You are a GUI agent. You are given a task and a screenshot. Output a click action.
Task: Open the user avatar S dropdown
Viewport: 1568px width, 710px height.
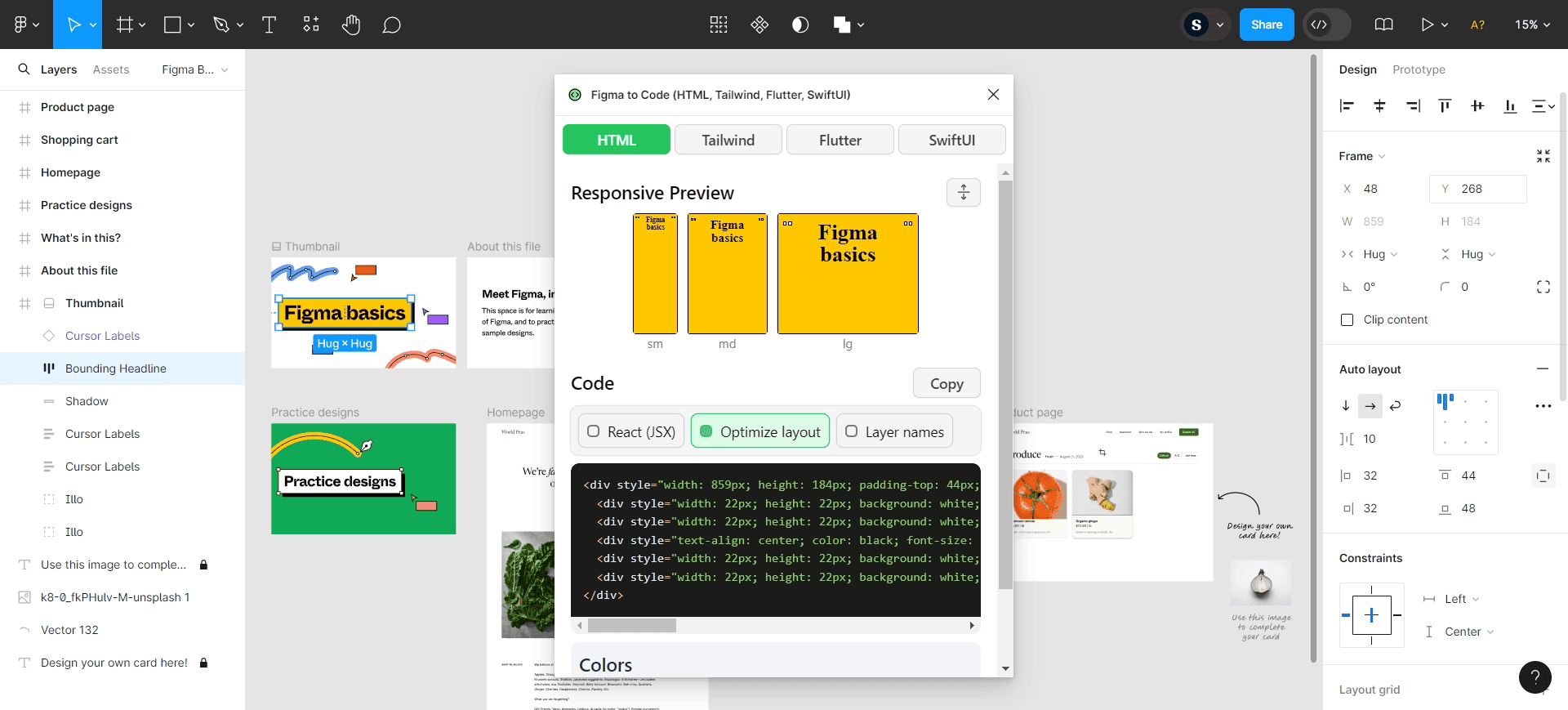[1205, 25]
